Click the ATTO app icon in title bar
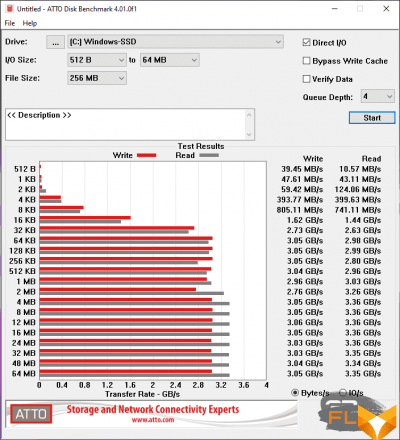 tap(9, 9)
